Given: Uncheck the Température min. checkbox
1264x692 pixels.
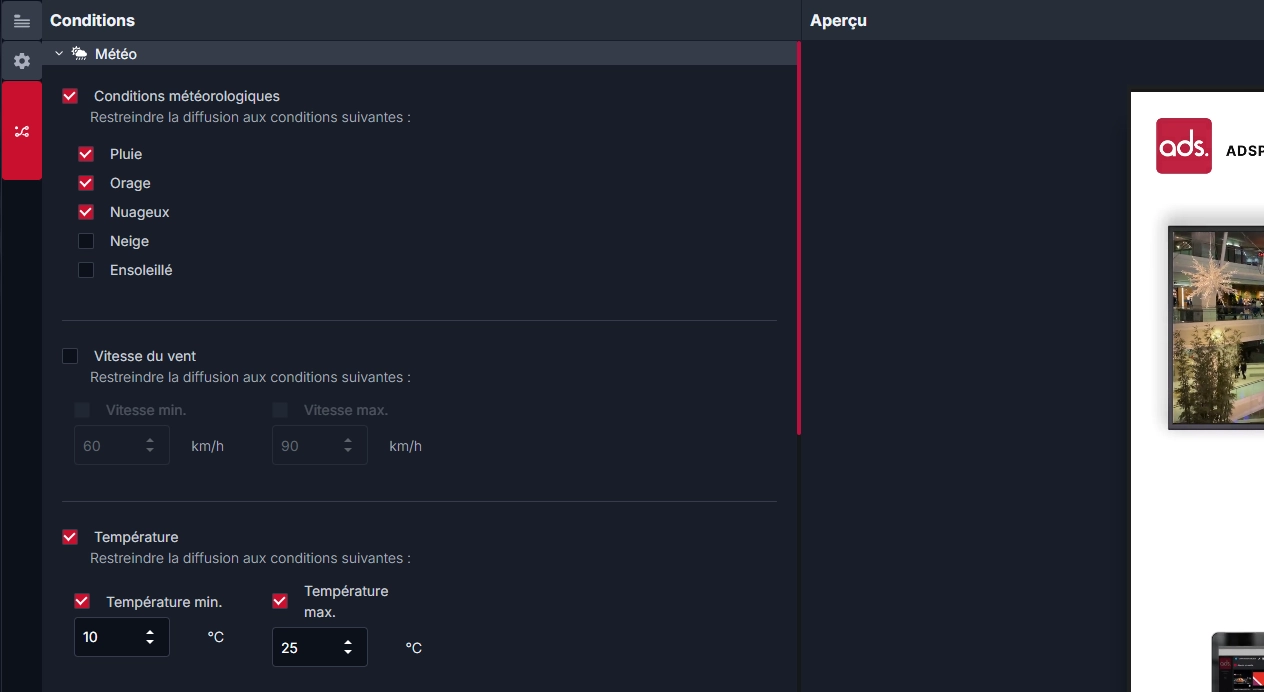Looking at the screenshot, I should pyautogui.click(x=82, y=602).
